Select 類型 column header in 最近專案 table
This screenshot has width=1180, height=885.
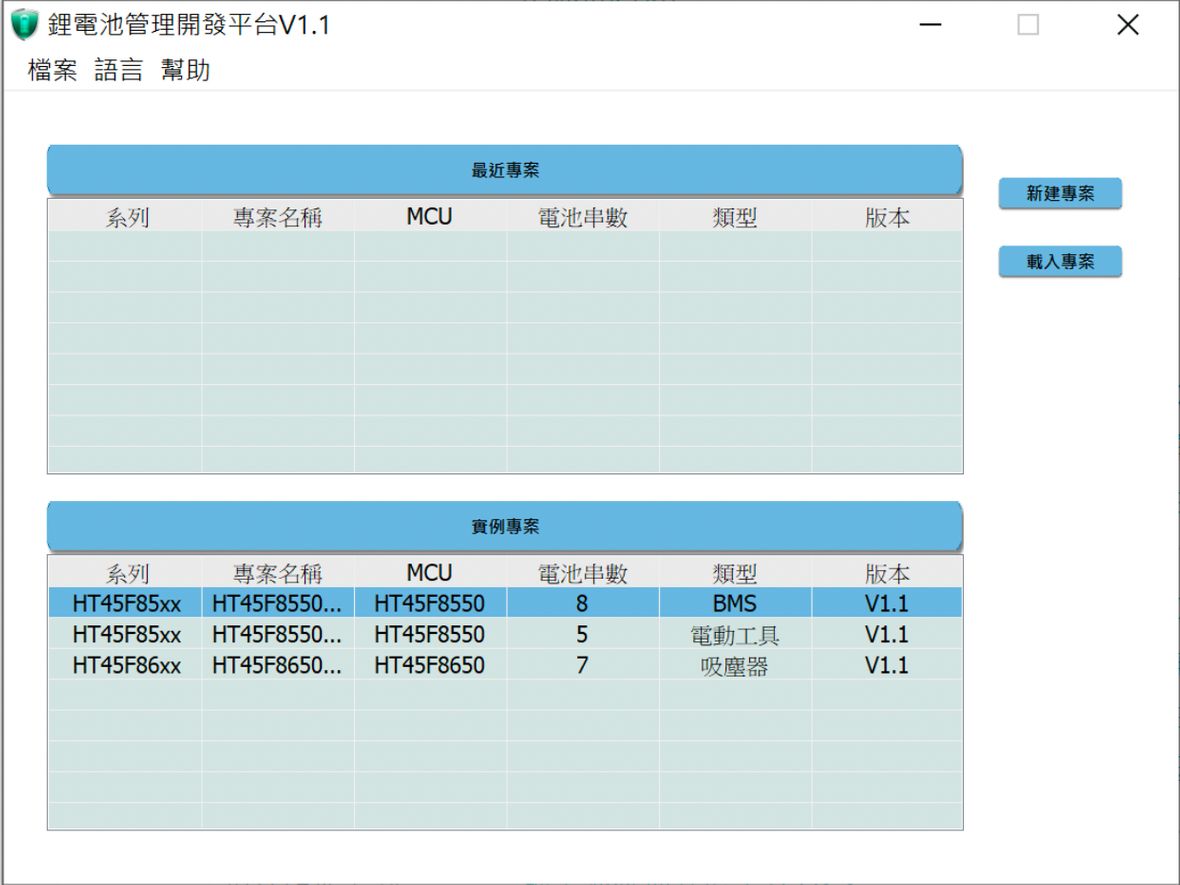(734, 217)
